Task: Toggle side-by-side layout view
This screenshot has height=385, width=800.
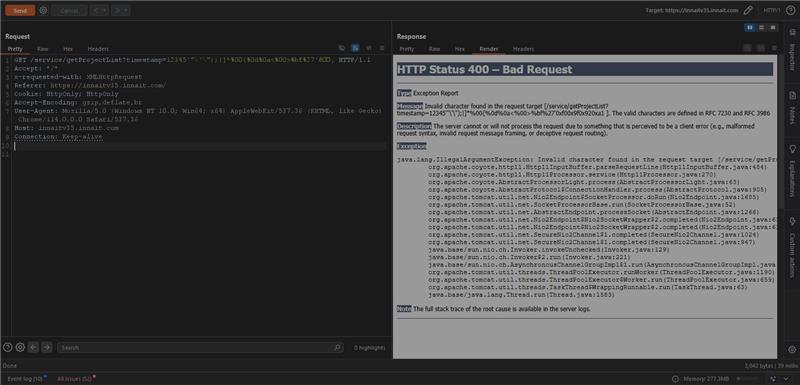Action: tap(749, 28)
